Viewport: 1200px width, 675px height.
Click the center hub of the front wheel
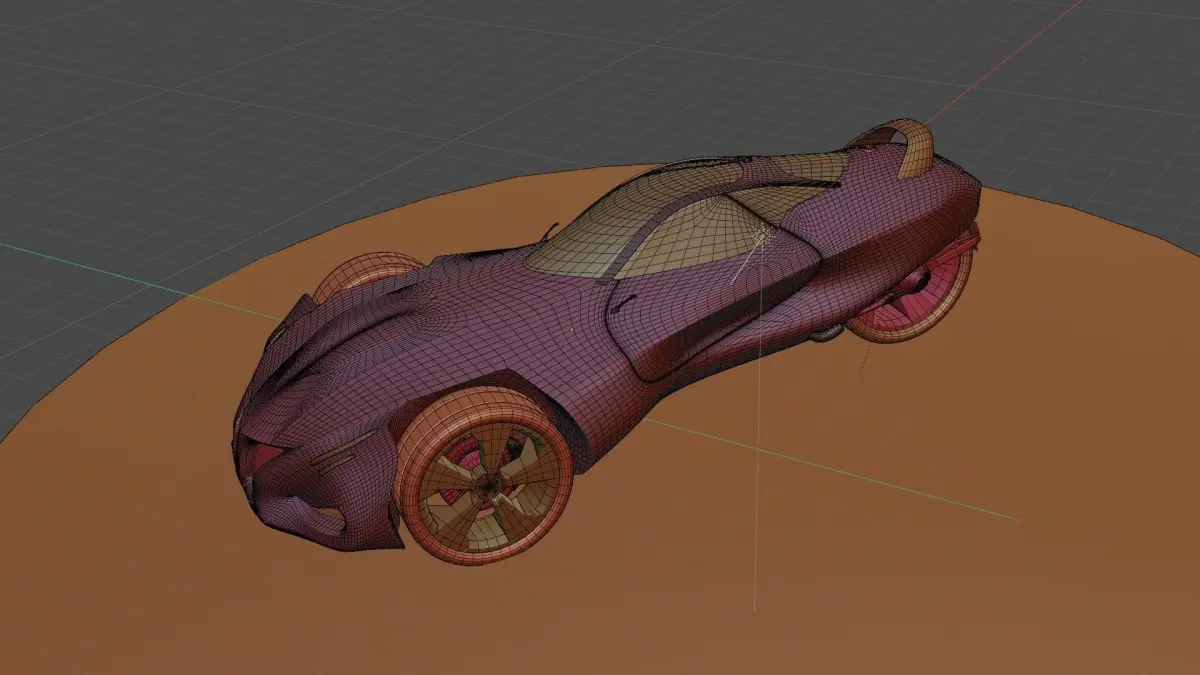tap(489, 485)
